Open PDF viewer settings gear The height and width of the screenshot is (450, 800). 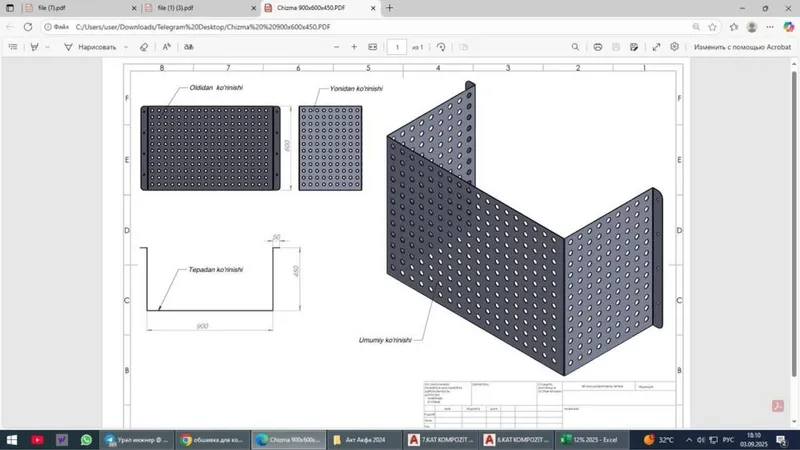pos(674,46)
